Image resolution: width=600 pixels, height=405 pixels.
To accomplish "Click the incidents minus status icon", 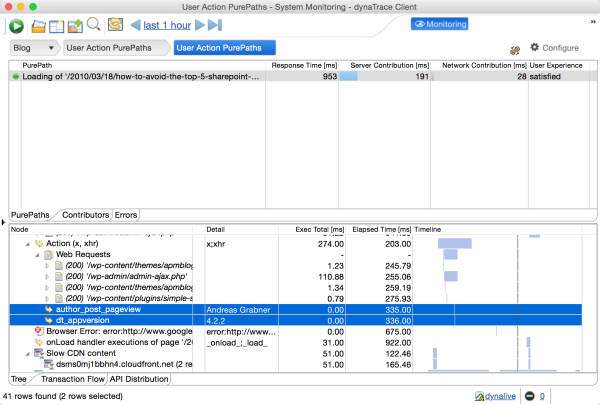I will coord(530,396).
